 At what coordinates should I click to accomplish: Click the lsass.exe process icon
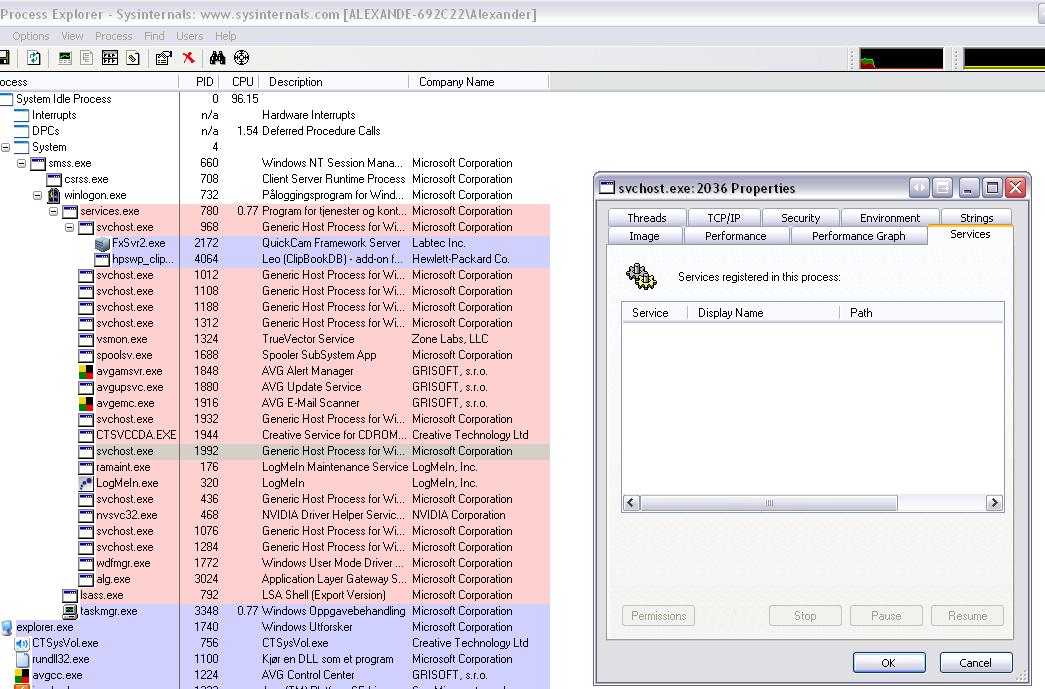coord(70,595)
